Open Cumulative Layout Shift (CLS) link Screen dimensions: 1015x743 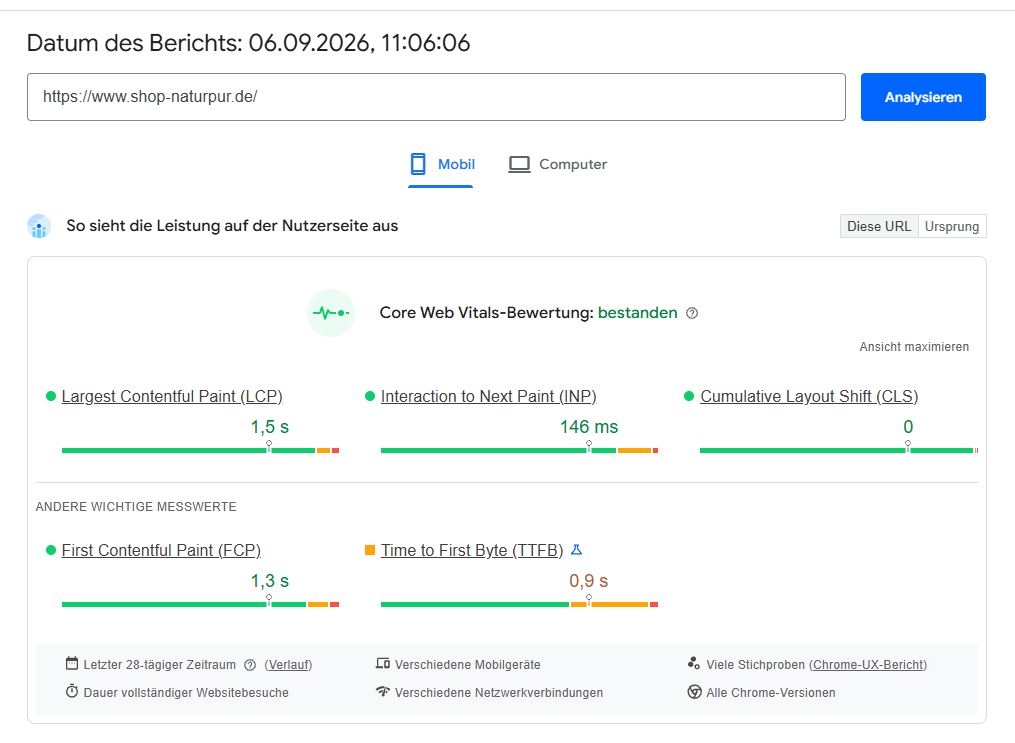point(809,396)
